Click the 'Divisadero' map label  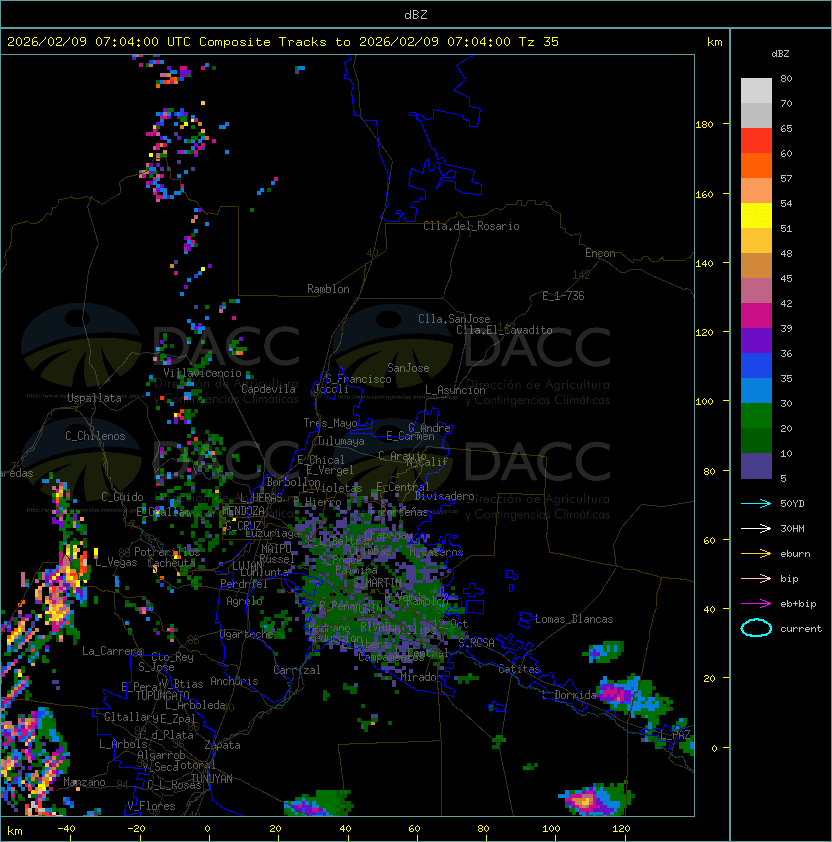(445, 496)
